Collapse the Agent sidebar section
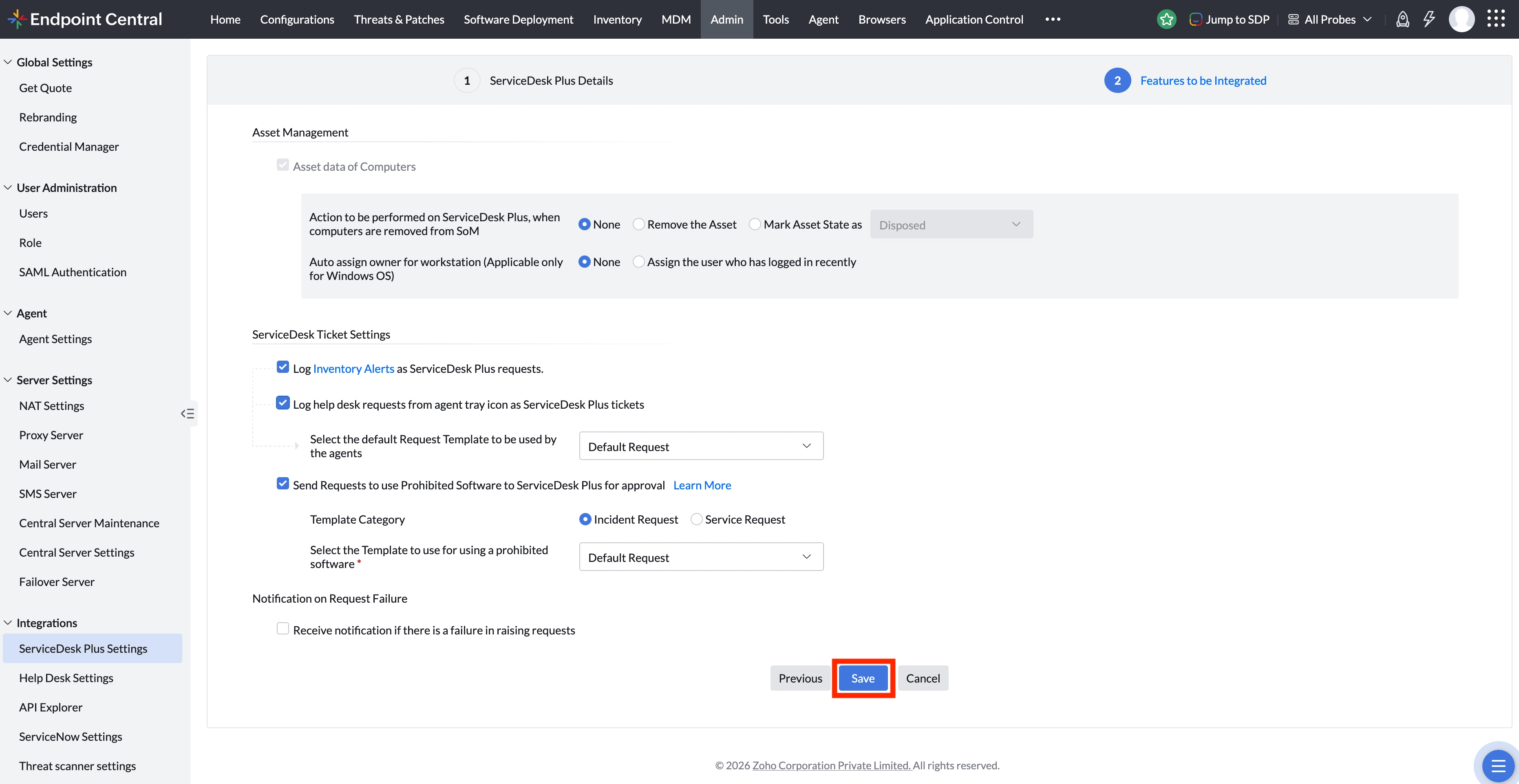The width and height of the screenshot is (1519, 784). 8,313
